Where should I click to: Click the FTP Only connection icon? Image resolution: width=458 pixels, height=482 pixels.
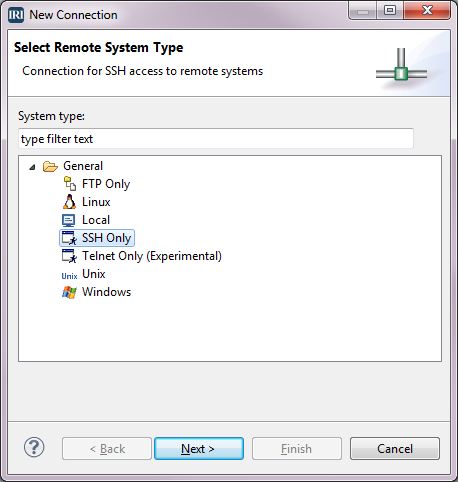point(70,184)
